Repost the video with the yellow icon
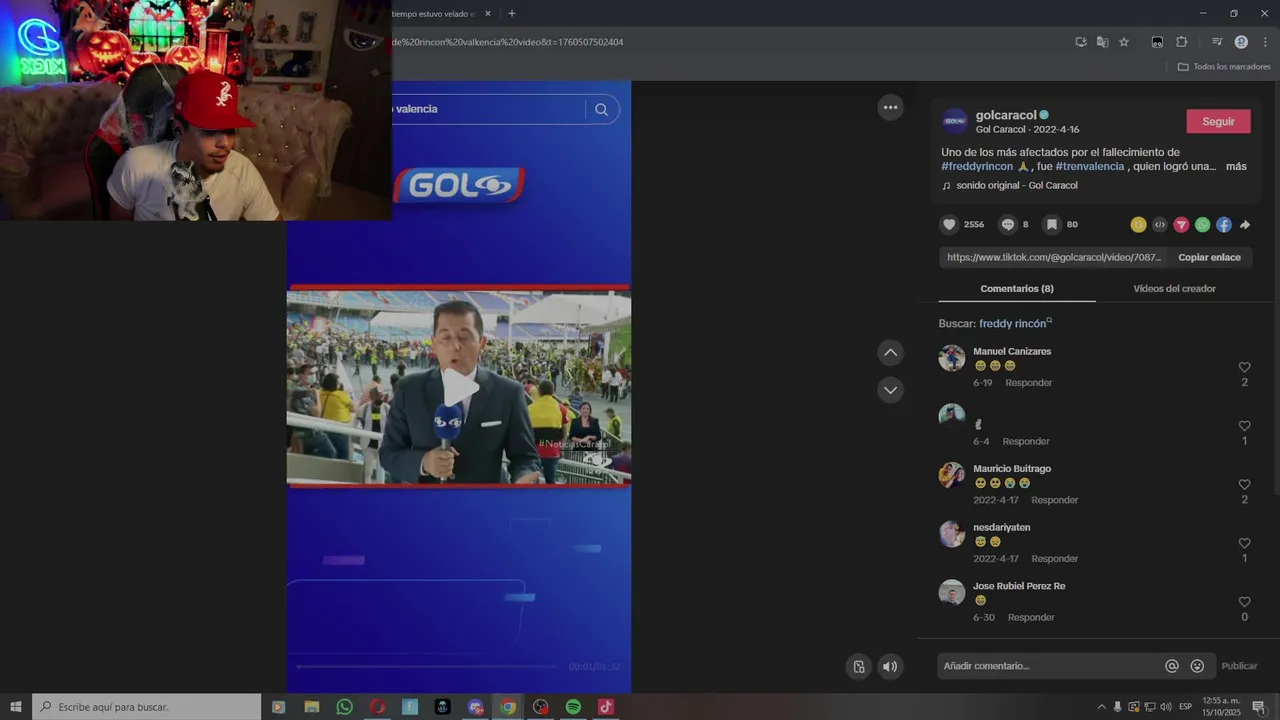Image resolution: width=1280 pixels, height=720 pixels. [1138, 225]
